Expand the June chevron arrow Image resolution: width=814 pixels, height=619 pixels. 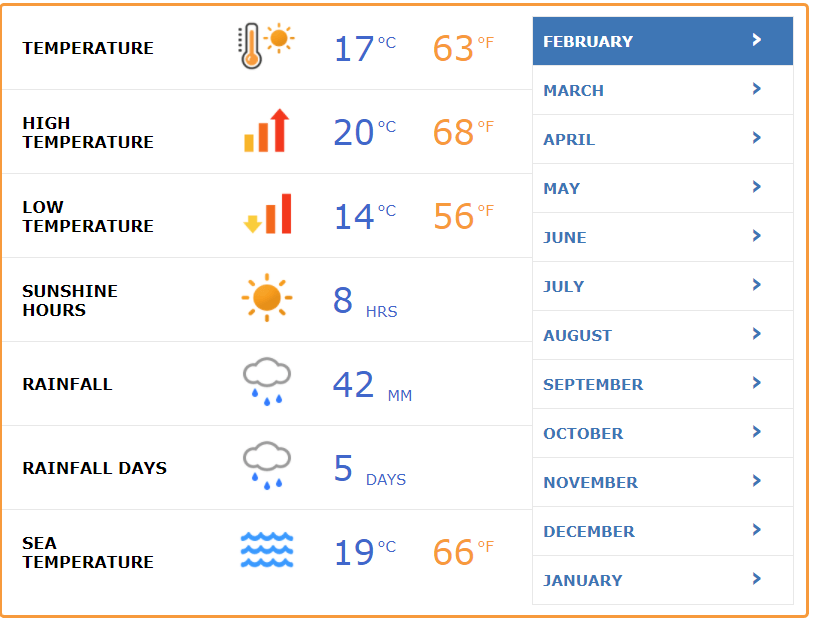click(757, 236)
